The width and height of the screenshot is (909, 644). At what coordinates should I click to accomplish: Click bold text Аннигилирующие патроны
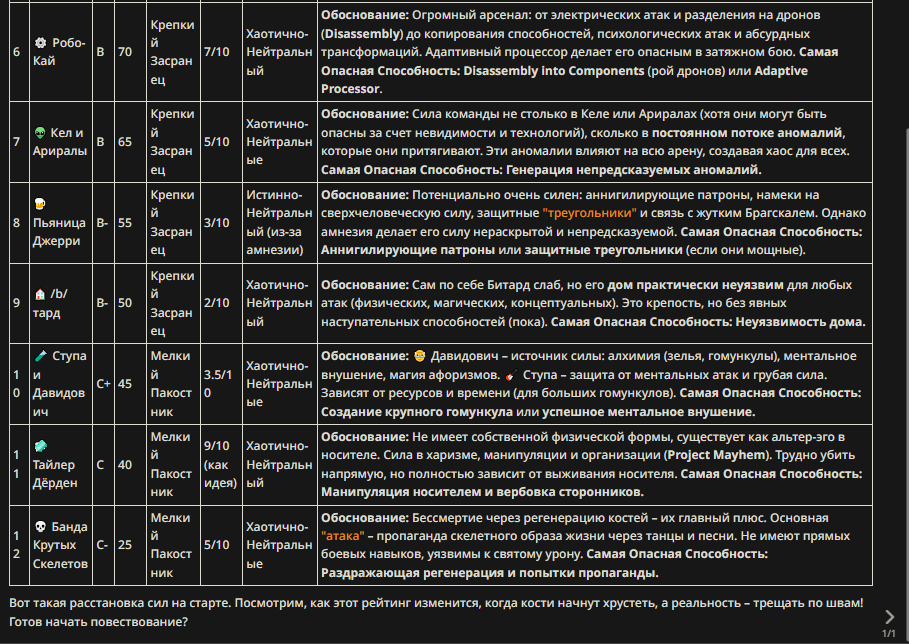point(408,250)
